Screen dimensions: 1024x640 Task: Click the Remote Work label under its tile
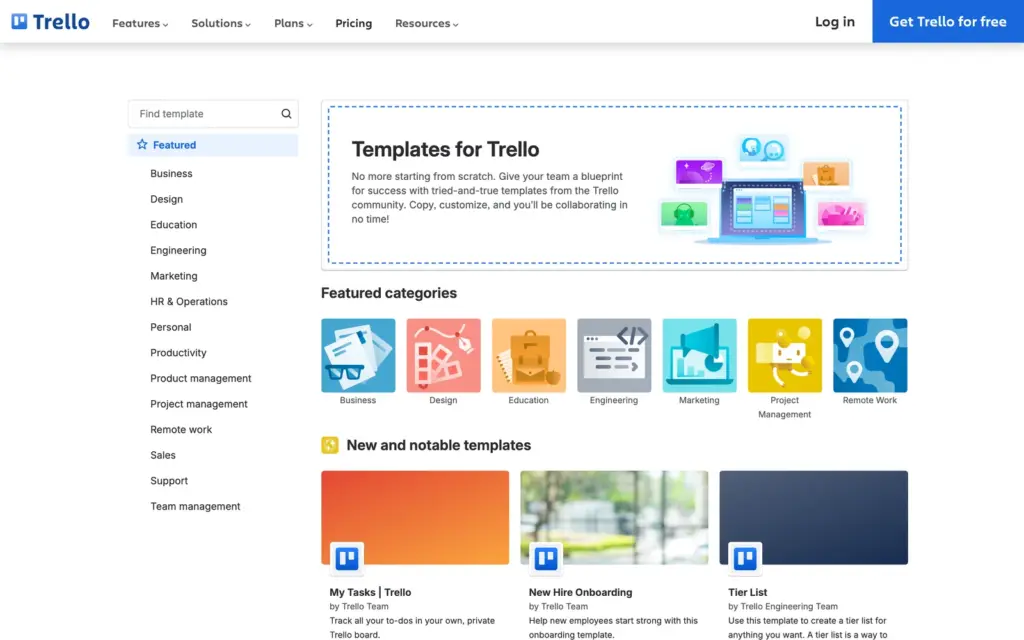(x=870, y=400)
